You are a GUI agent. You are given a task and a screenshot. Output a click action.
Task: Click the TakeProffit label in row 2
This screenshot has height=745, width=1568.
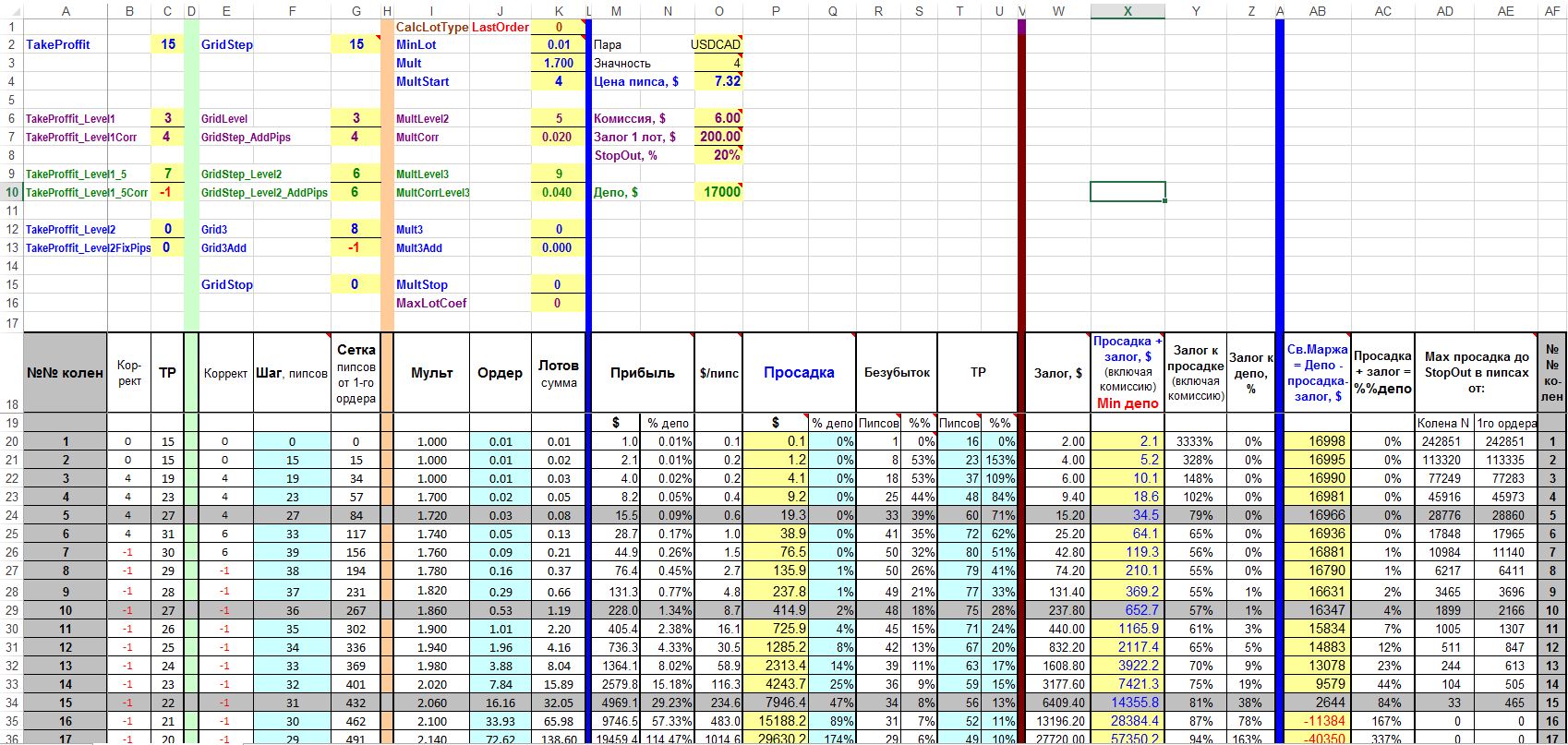tap(58, 44)
